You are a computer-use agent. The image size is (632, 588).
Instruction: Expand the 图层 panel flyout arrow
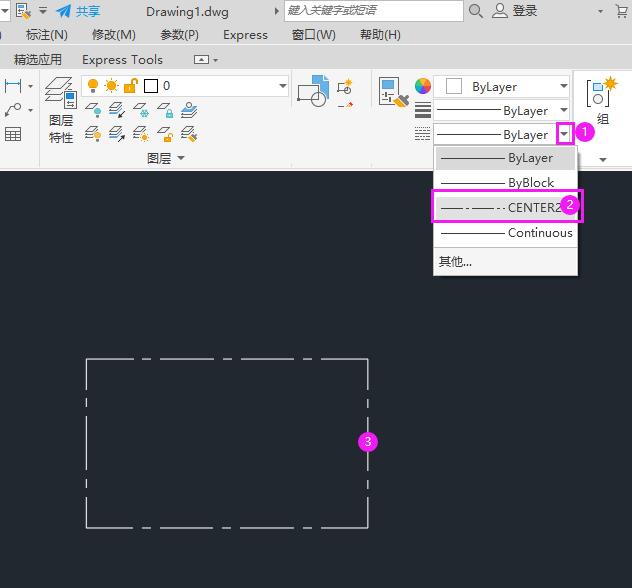coord(181,158)
